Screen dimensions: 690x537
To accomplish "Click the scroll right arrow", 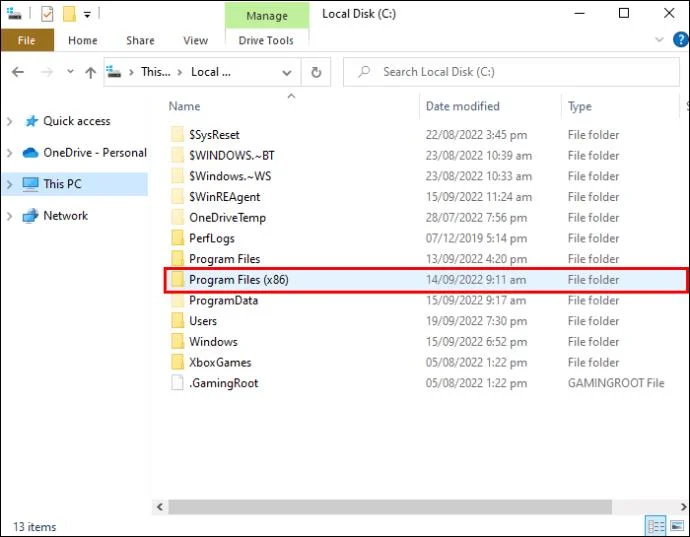I will 683,507.
